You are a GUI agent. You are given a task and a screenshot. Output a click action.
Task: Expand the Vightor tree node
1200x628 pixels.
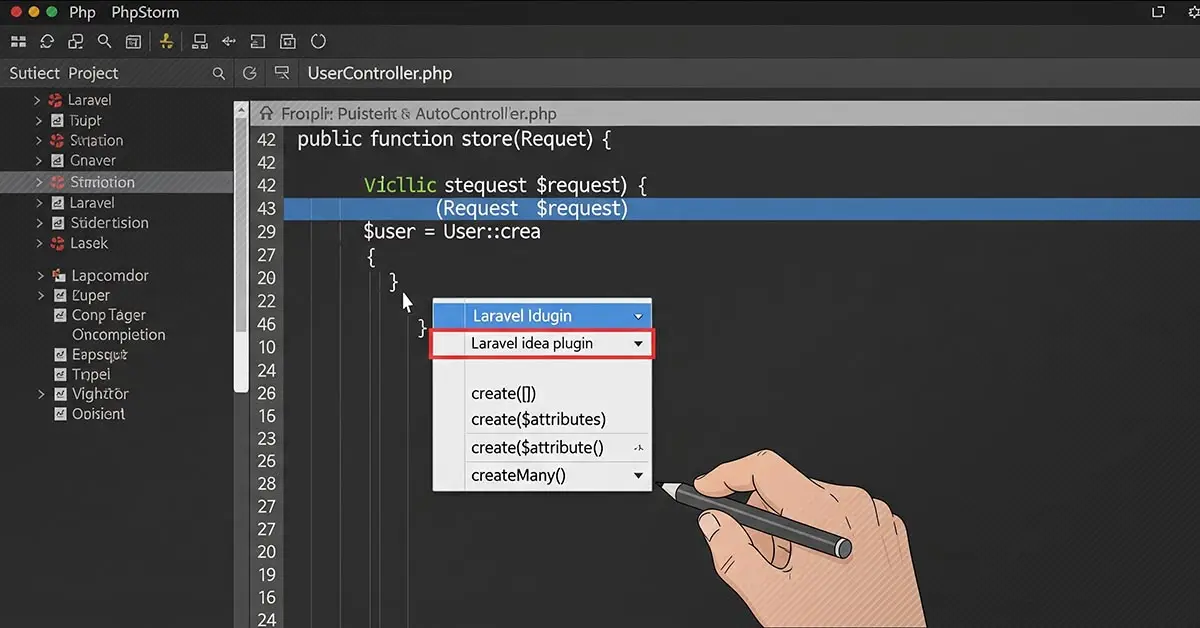tap(41, 394)
